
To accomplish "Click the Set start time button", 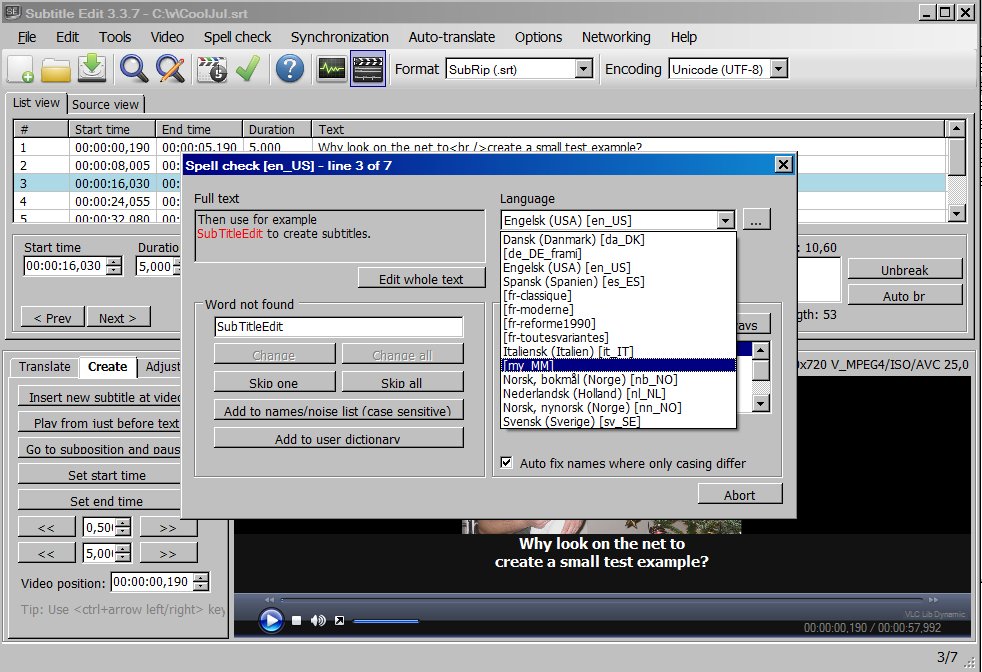I will point(100,475).
